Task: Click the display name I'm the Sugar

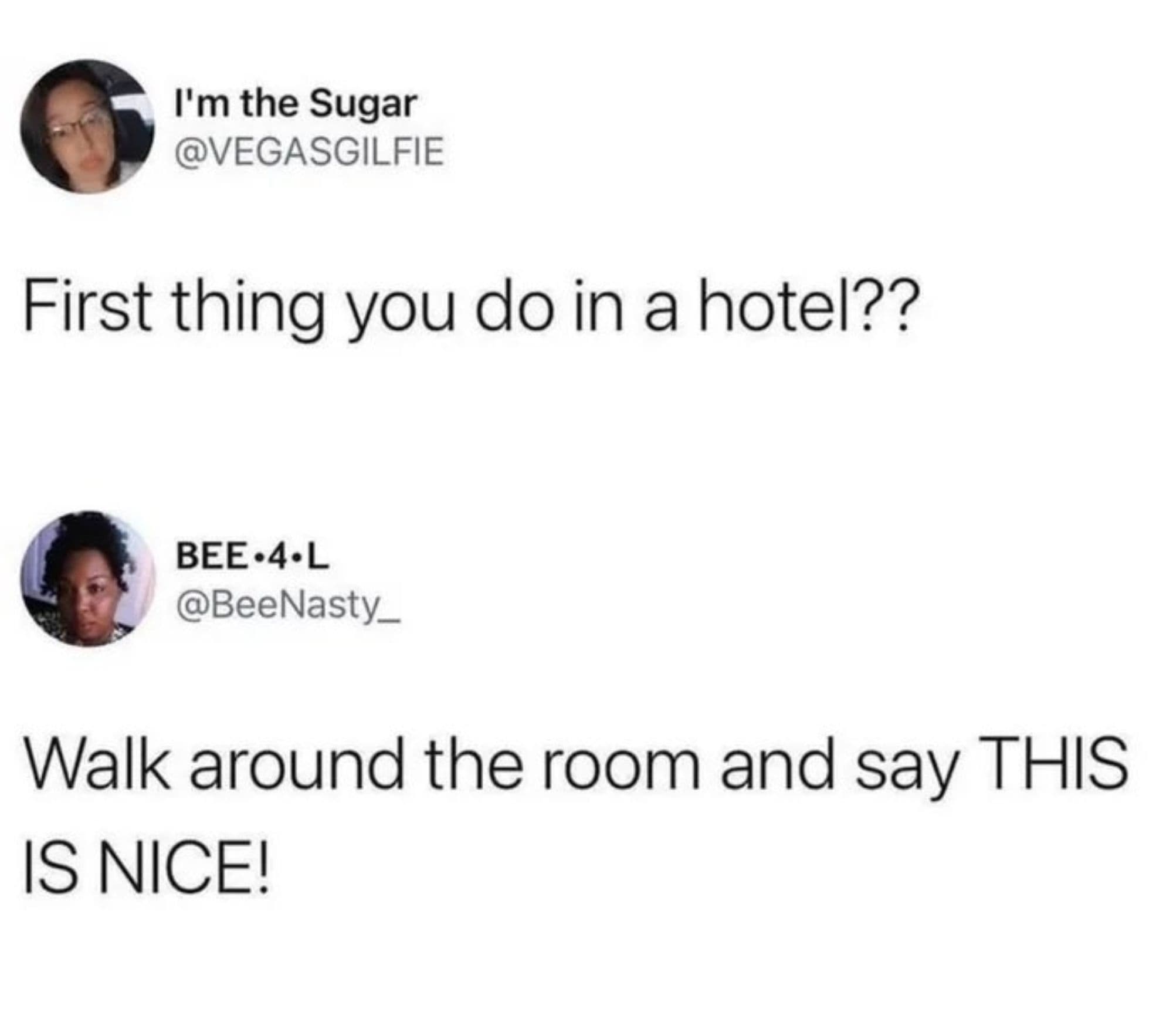Action: point(296,104)
